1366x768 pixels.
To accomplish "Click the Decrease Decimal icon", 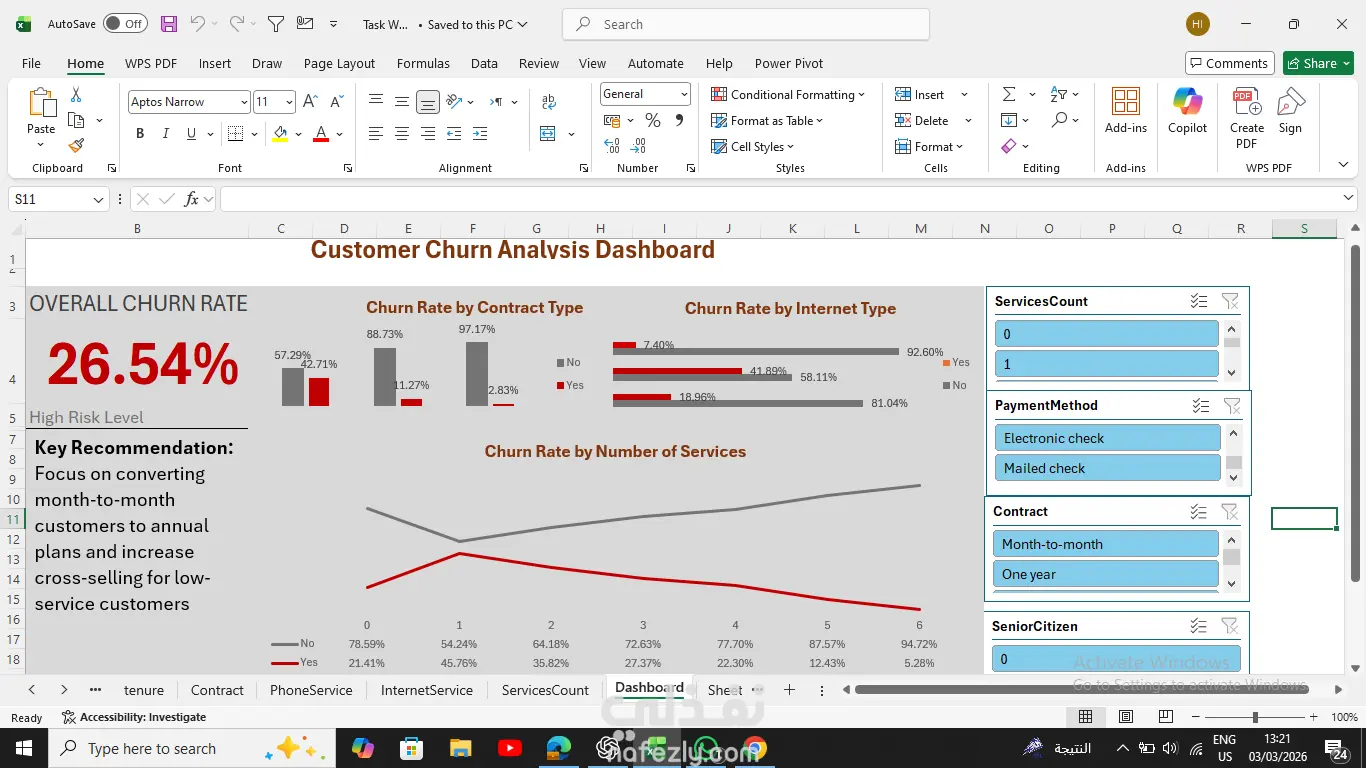I will point(639,146).
